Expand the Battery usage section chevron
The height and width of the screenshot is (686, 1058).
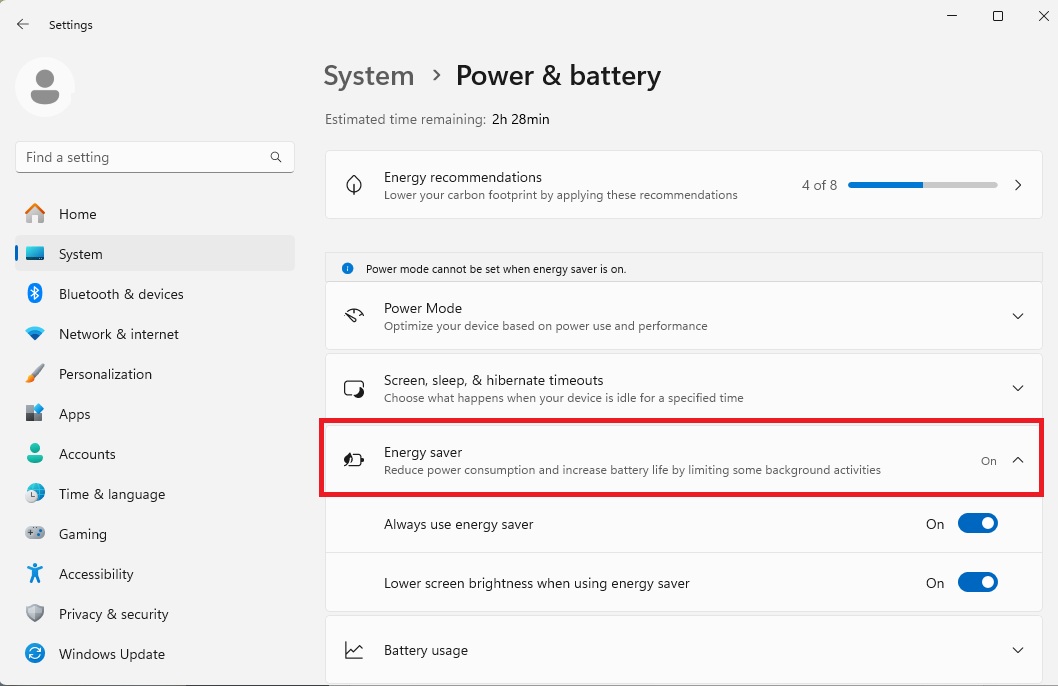1018,650
